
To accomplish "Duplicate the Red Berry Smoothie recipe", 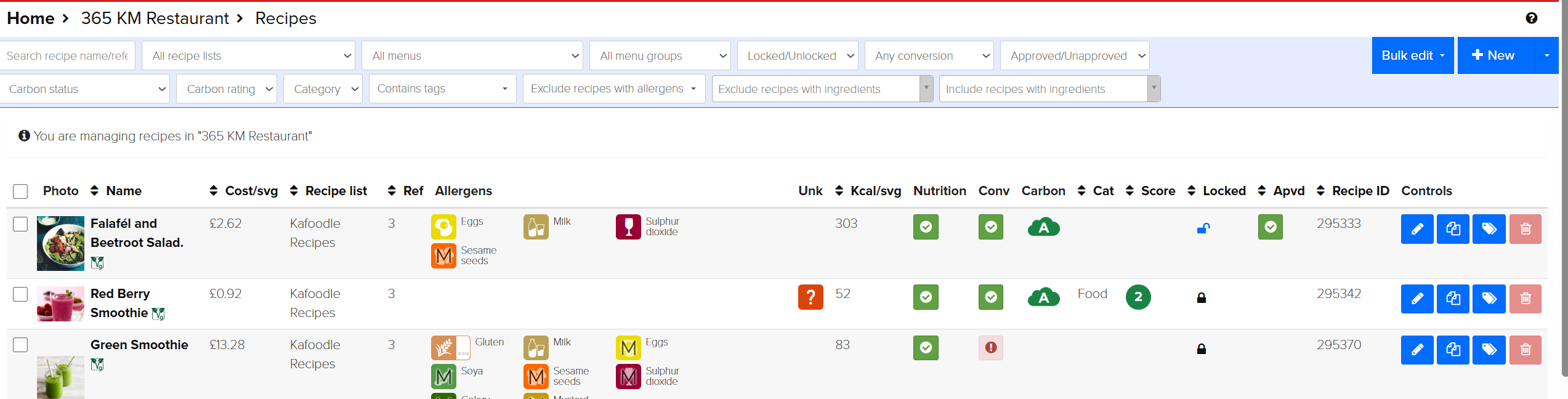I will 1453,299.
